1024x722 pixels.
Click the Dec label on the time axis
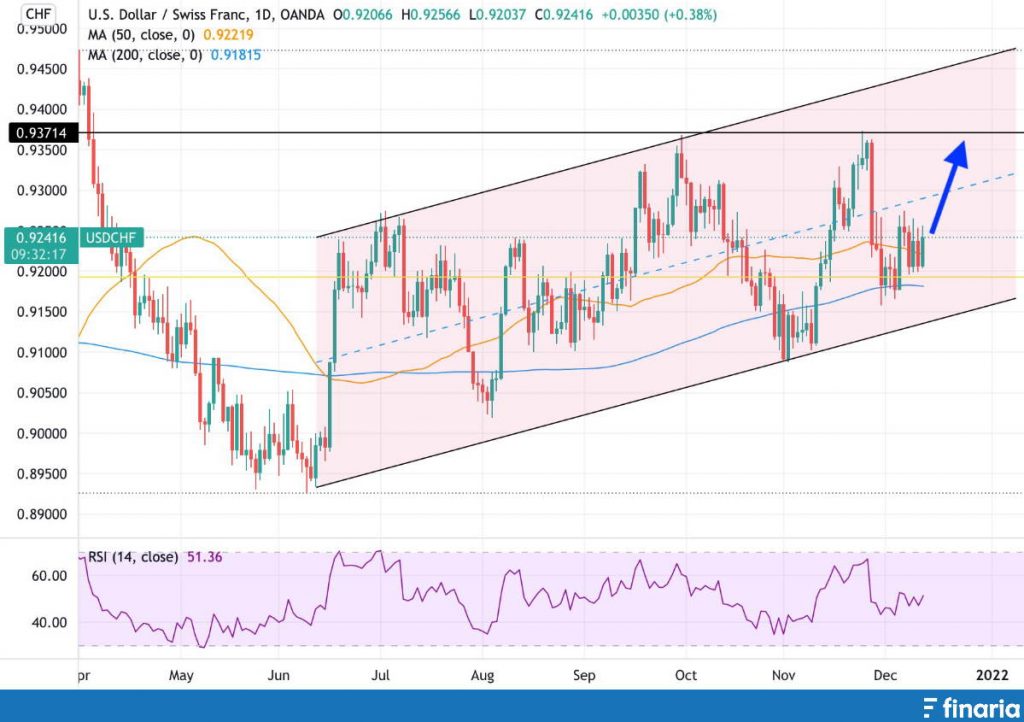(x=886, y=675)
